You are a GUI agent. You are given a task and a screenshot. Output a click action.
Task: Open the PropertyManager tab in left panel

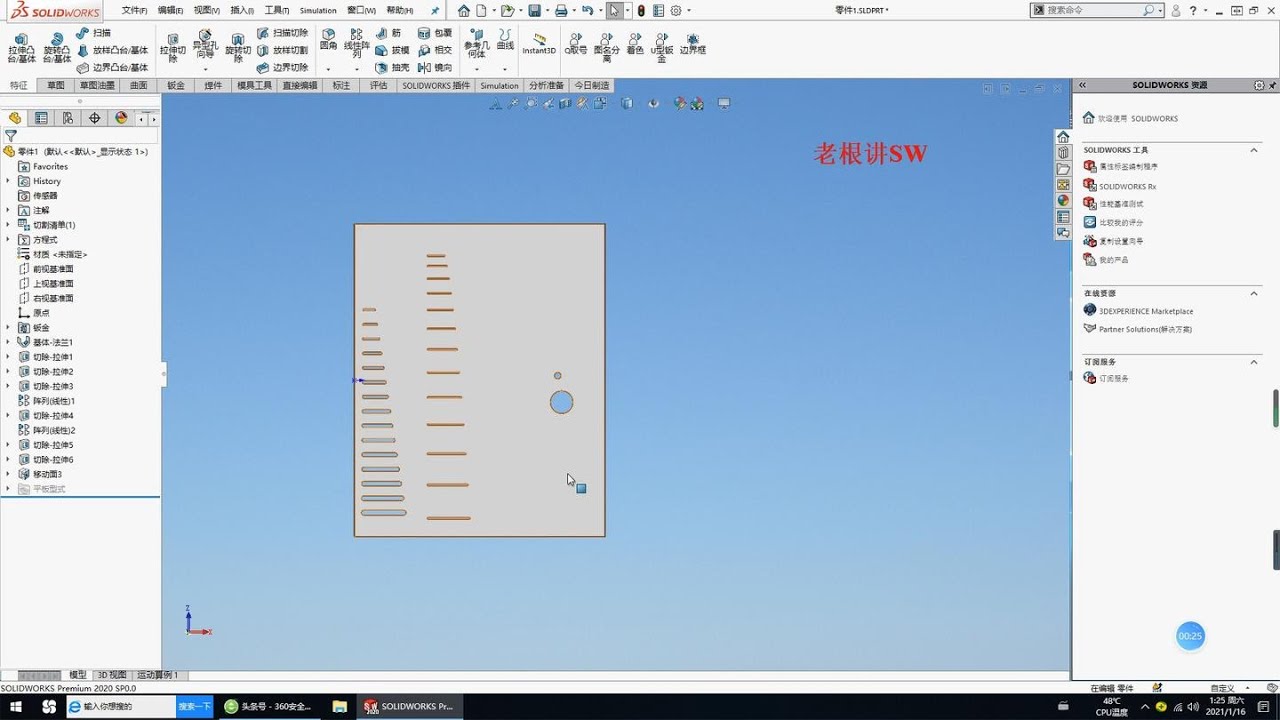pyautogui.click(x=41, y=118)
